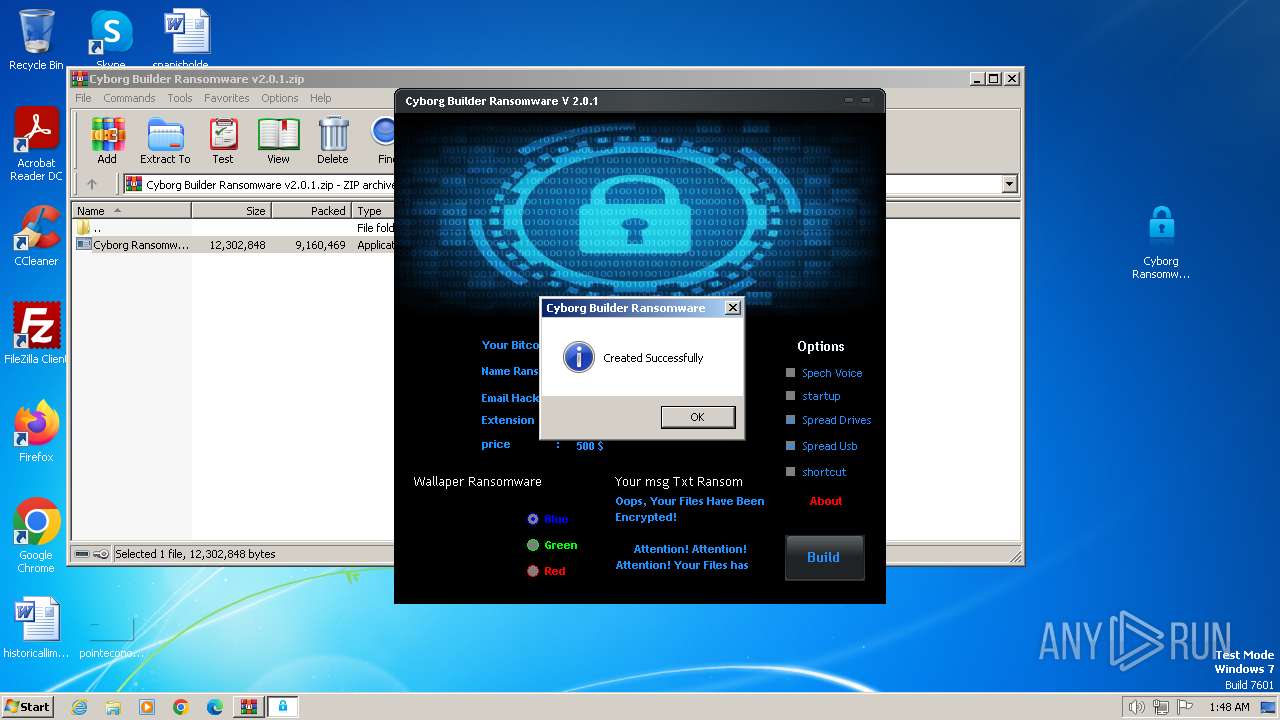Image resolution: width=1280 pixels, height=720 pixels.
Task: Click the volume speaker tray icon
Action: pos(1136,707)
